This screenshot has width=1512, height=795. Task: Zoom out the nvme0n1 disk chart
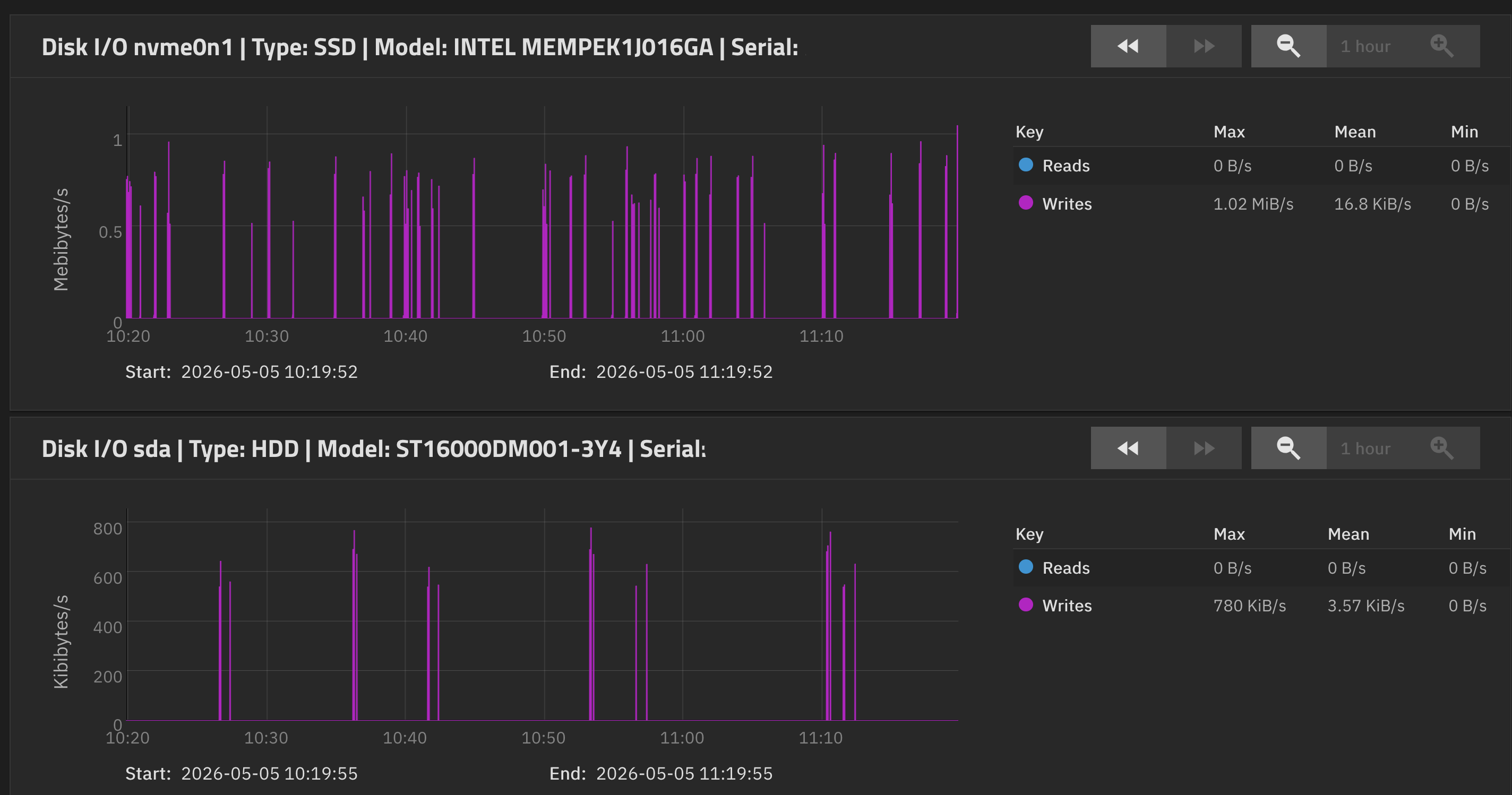pos(1288,46)
